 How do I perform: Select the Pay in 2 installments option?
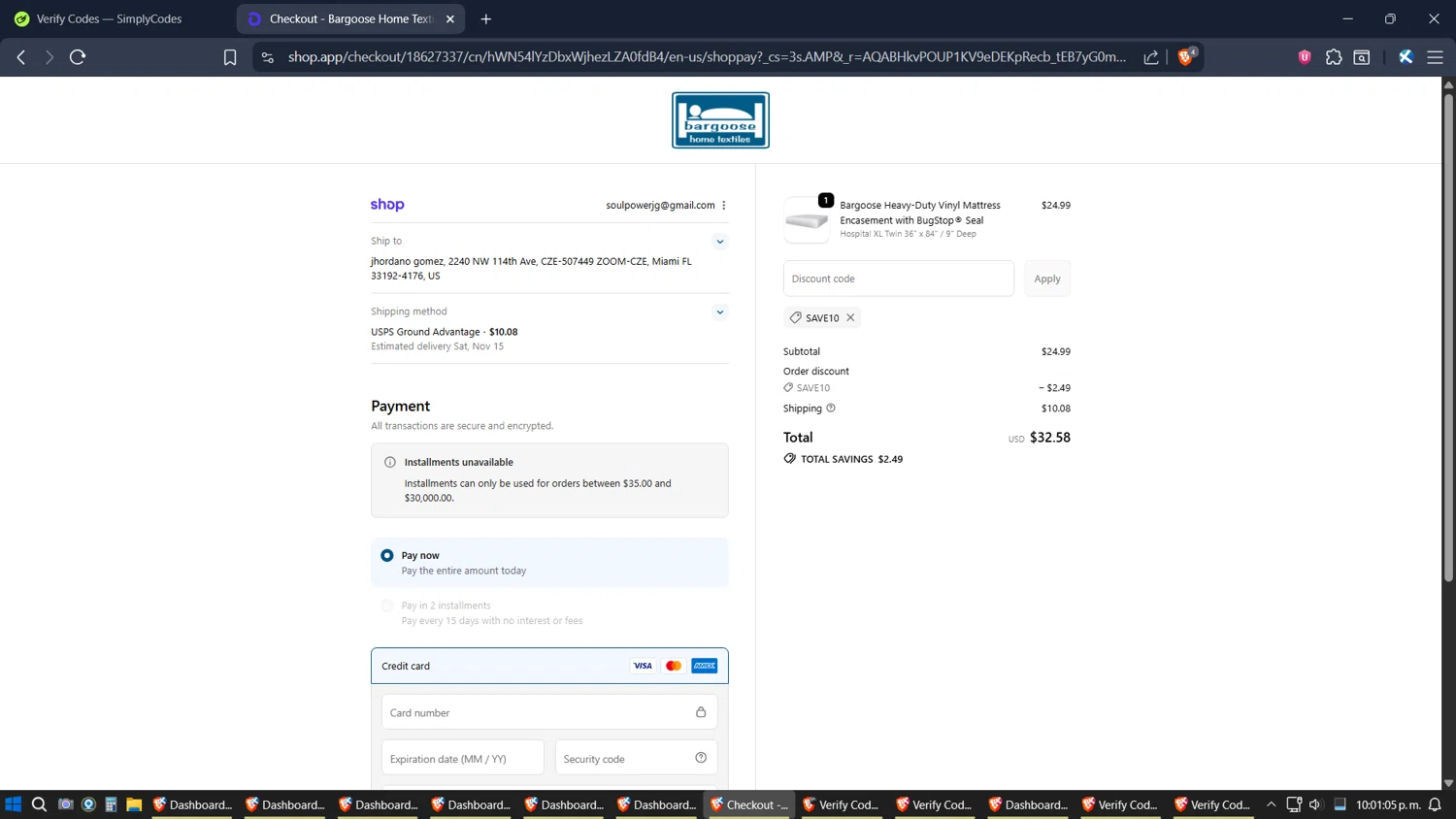pyautogui.click(x=387, y=606)
